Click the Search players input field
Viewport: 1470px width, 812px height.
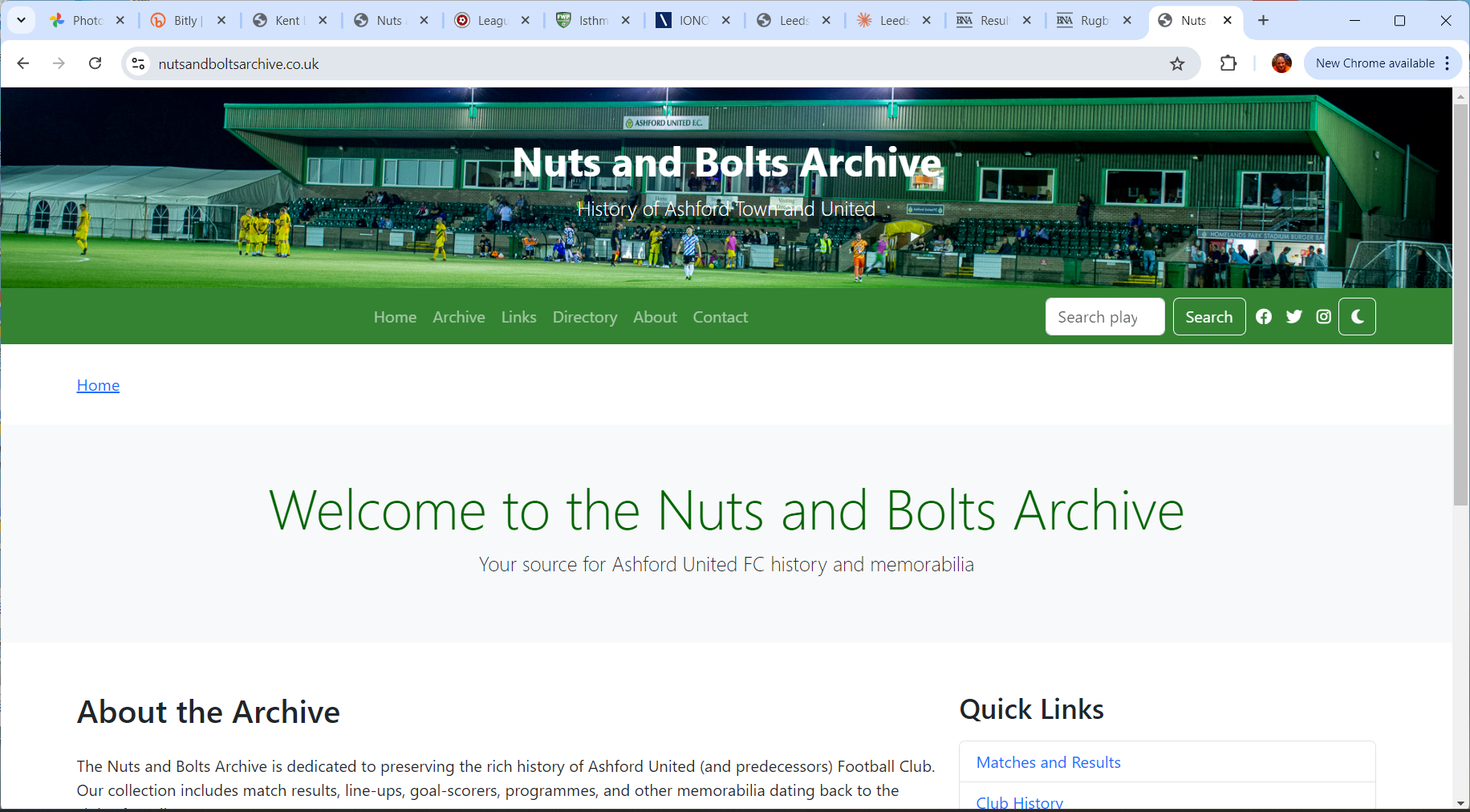(x=1104, y=317)
